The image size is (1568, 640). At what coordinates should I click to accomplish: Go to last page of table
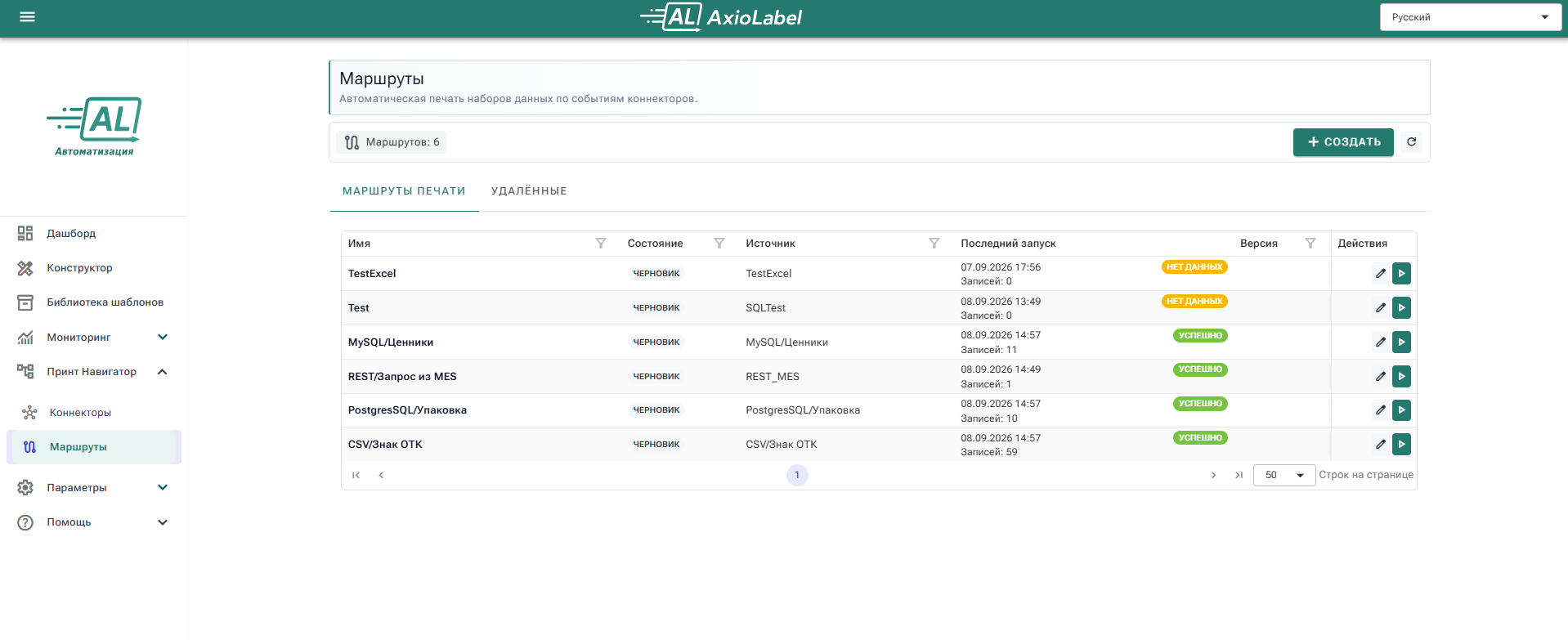tap(1239, 475)
